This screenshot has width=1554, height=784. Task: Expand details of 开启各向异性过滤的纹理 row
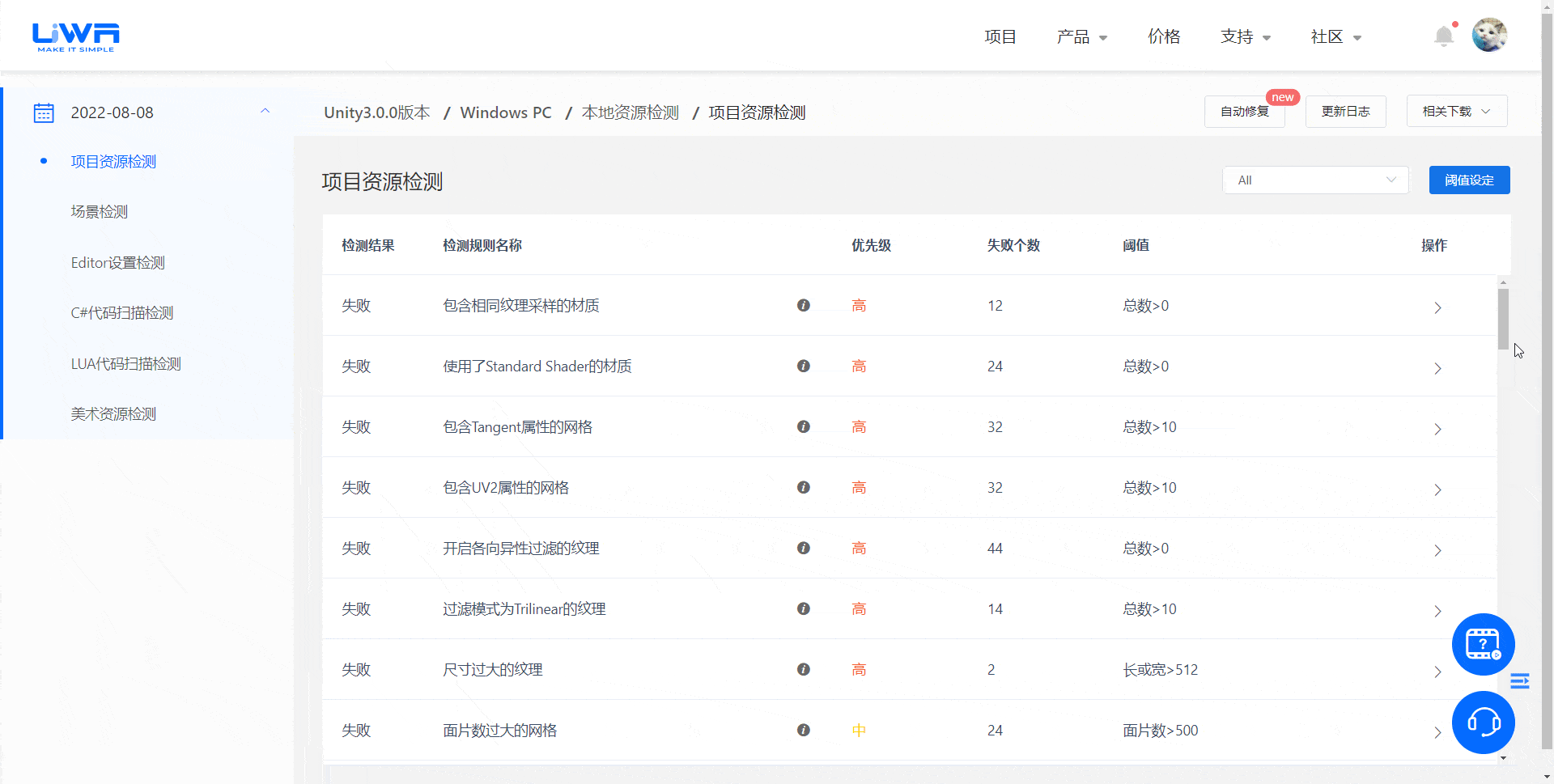[1437, 550]
